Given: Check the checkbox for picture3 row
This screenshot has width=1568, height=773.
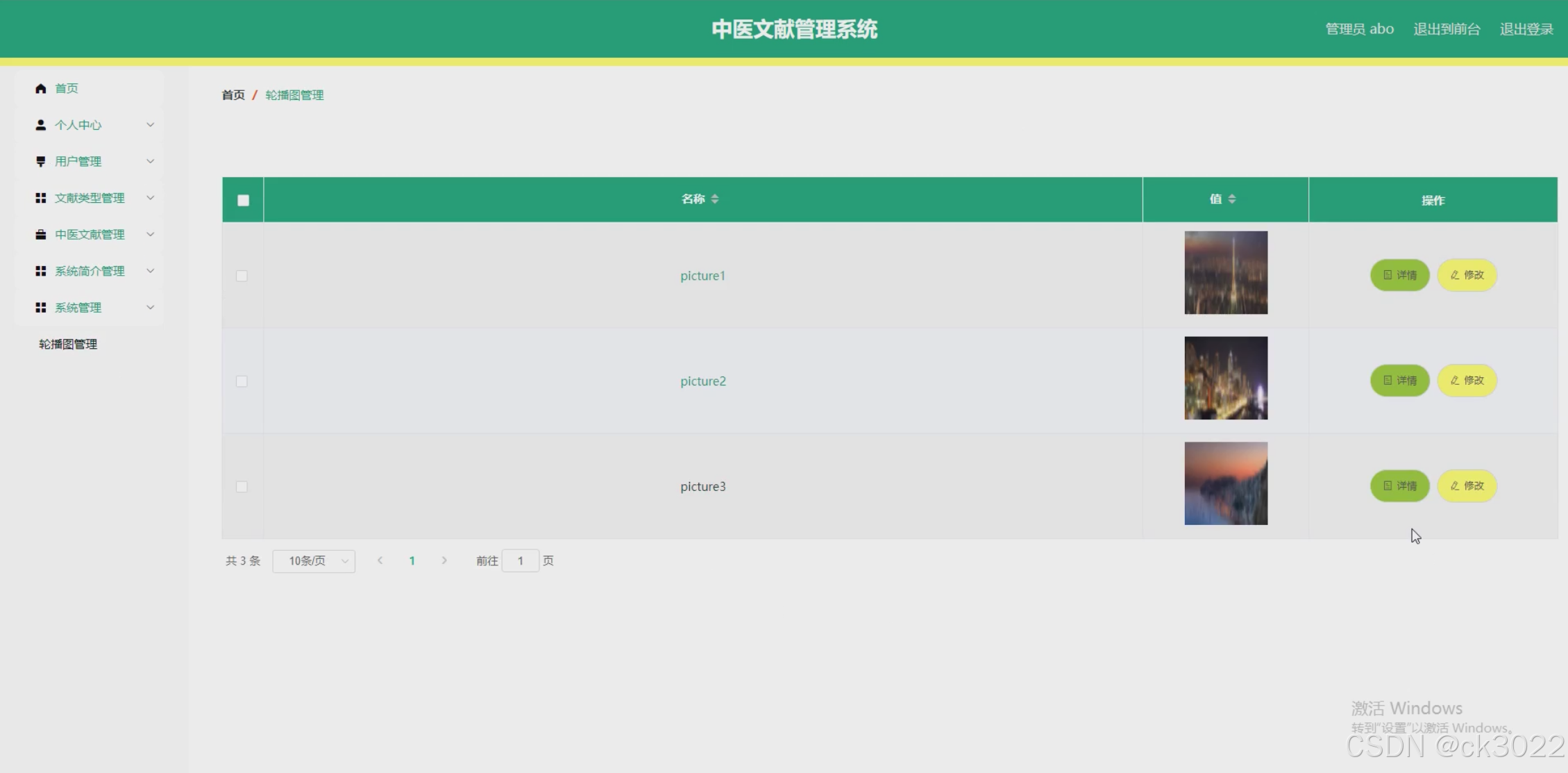Looking at the screenshot, I should pos(242,487).
